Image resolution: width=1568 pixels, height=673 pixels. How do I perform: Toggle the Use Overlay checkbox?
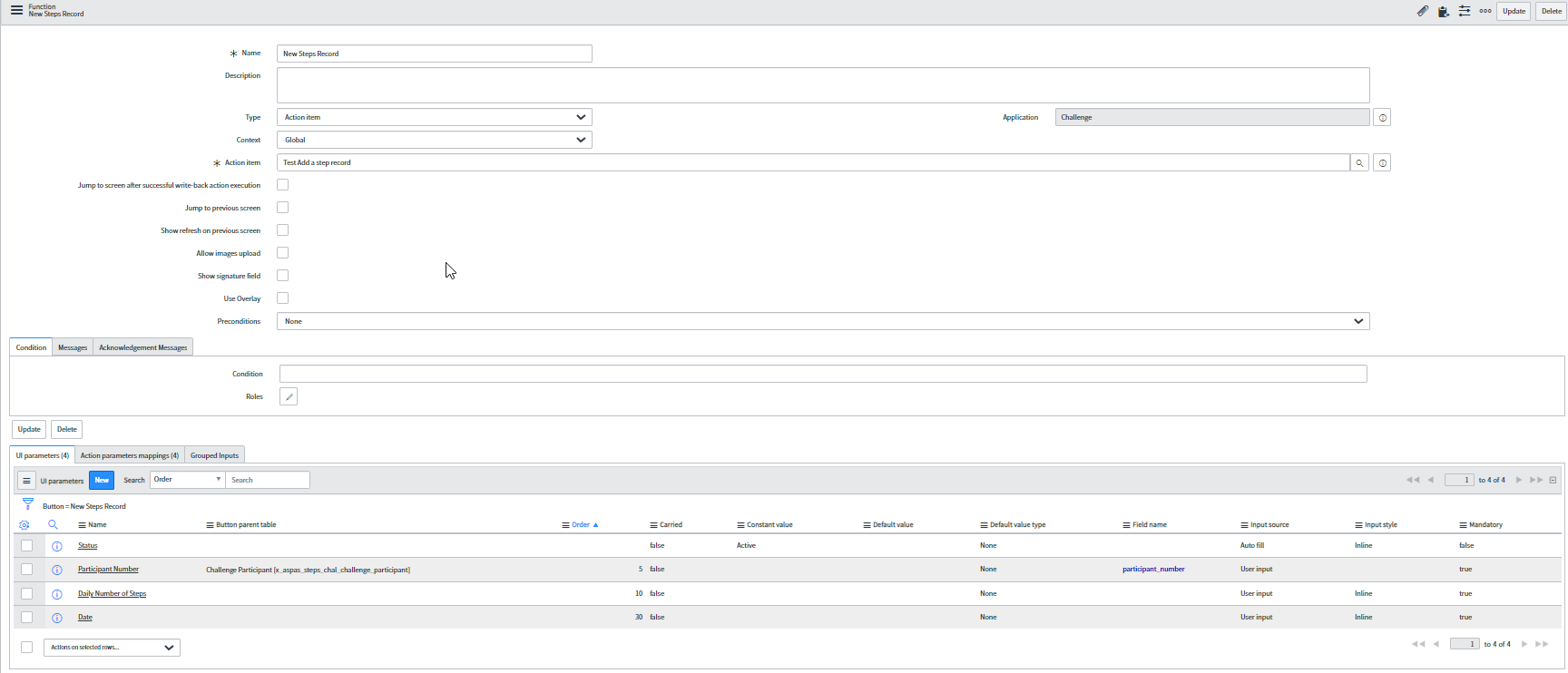point(283,298)
